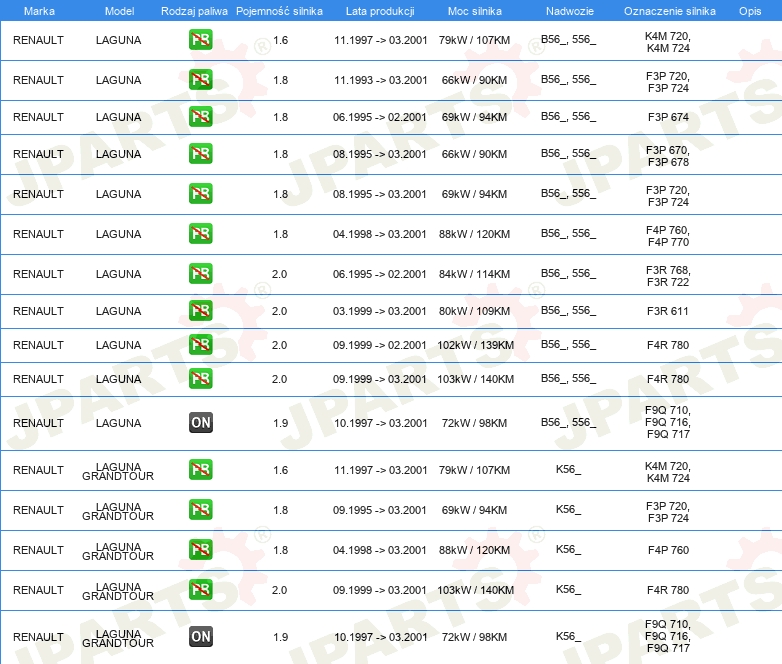This screenshot has height=664, width=782.
Task: Click the petrol icon in the 08.1995 69kW / 94KM row
Action: pyautogui.click(x=200, y=194)
